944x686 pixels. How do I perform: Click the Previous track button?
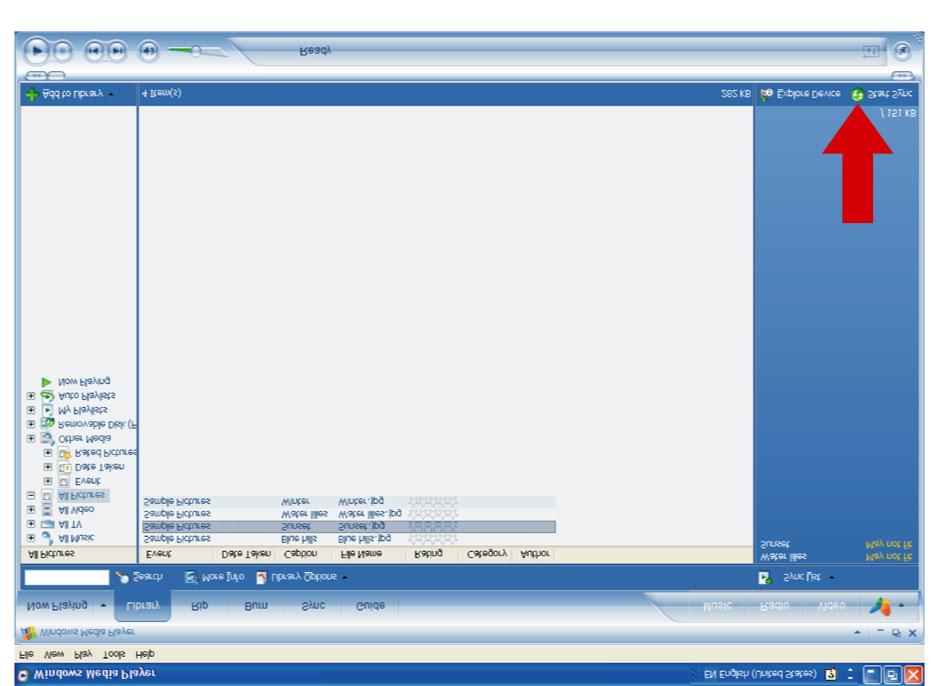tap(94, 51)
